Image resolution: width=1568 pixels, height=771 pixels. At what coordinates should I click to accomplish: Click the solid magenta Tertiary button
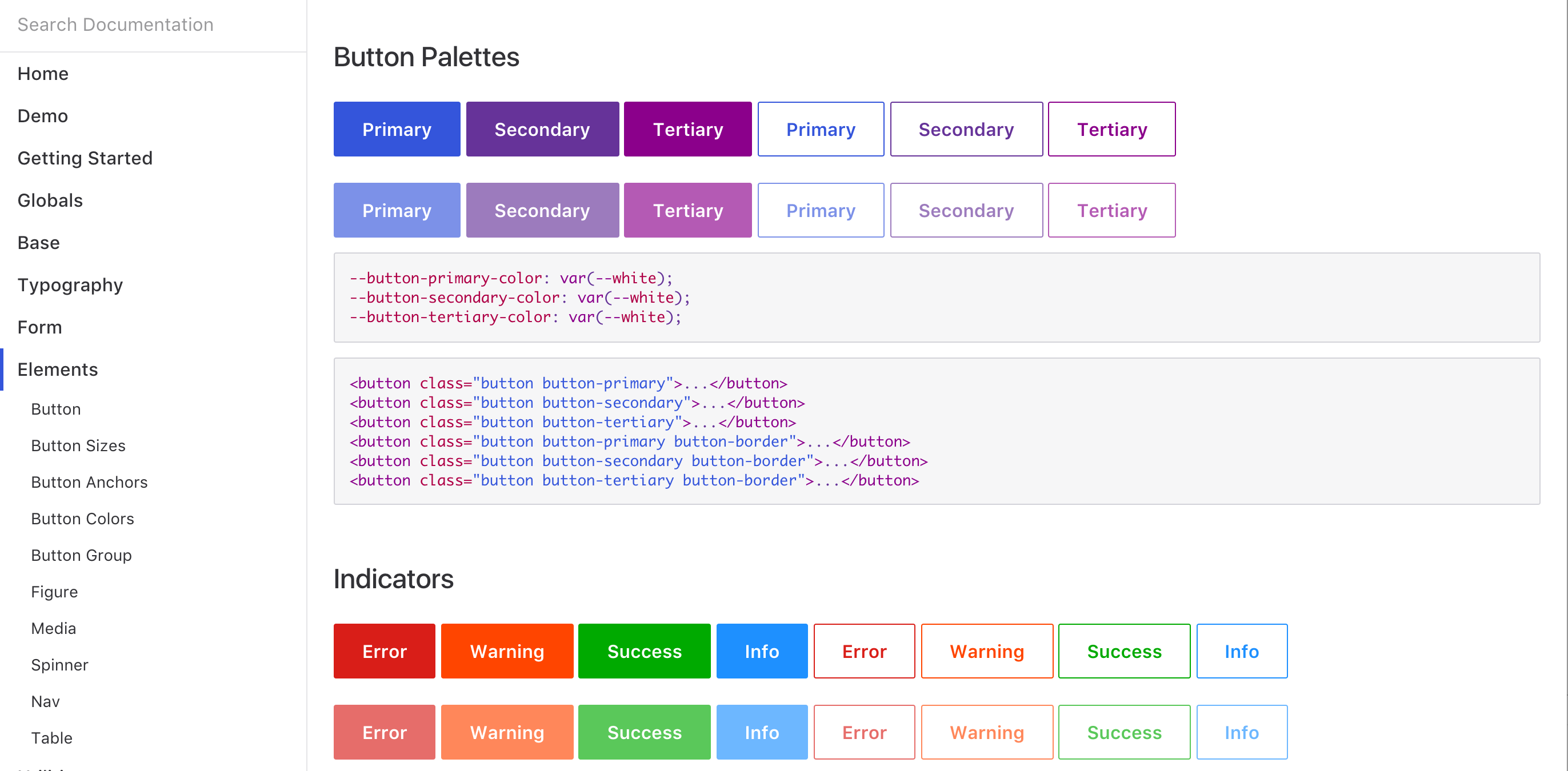pos(687,129)
